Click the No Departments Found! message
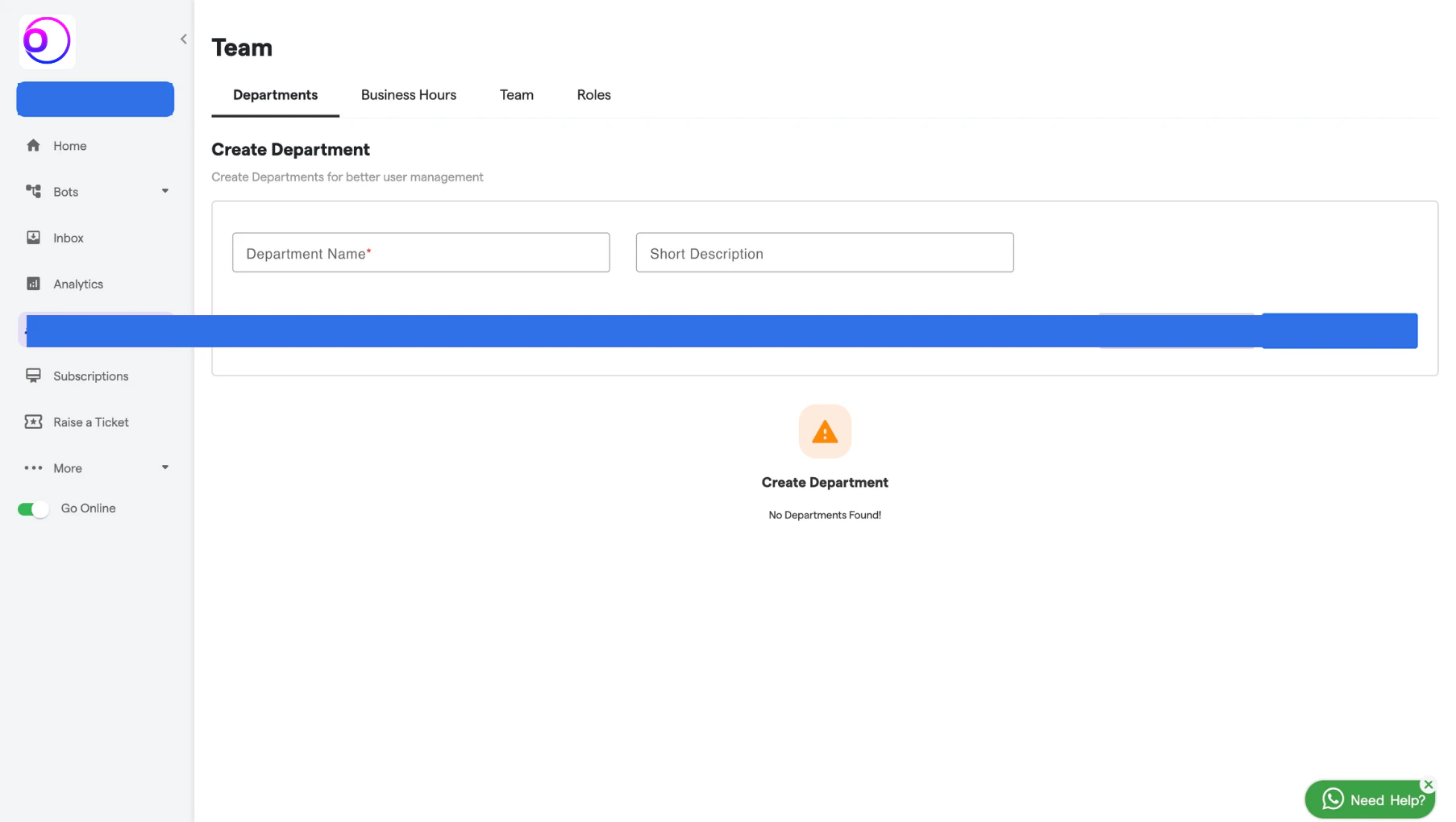The width and height of the screenshot is (1456, 822). (x=825, y=515)
